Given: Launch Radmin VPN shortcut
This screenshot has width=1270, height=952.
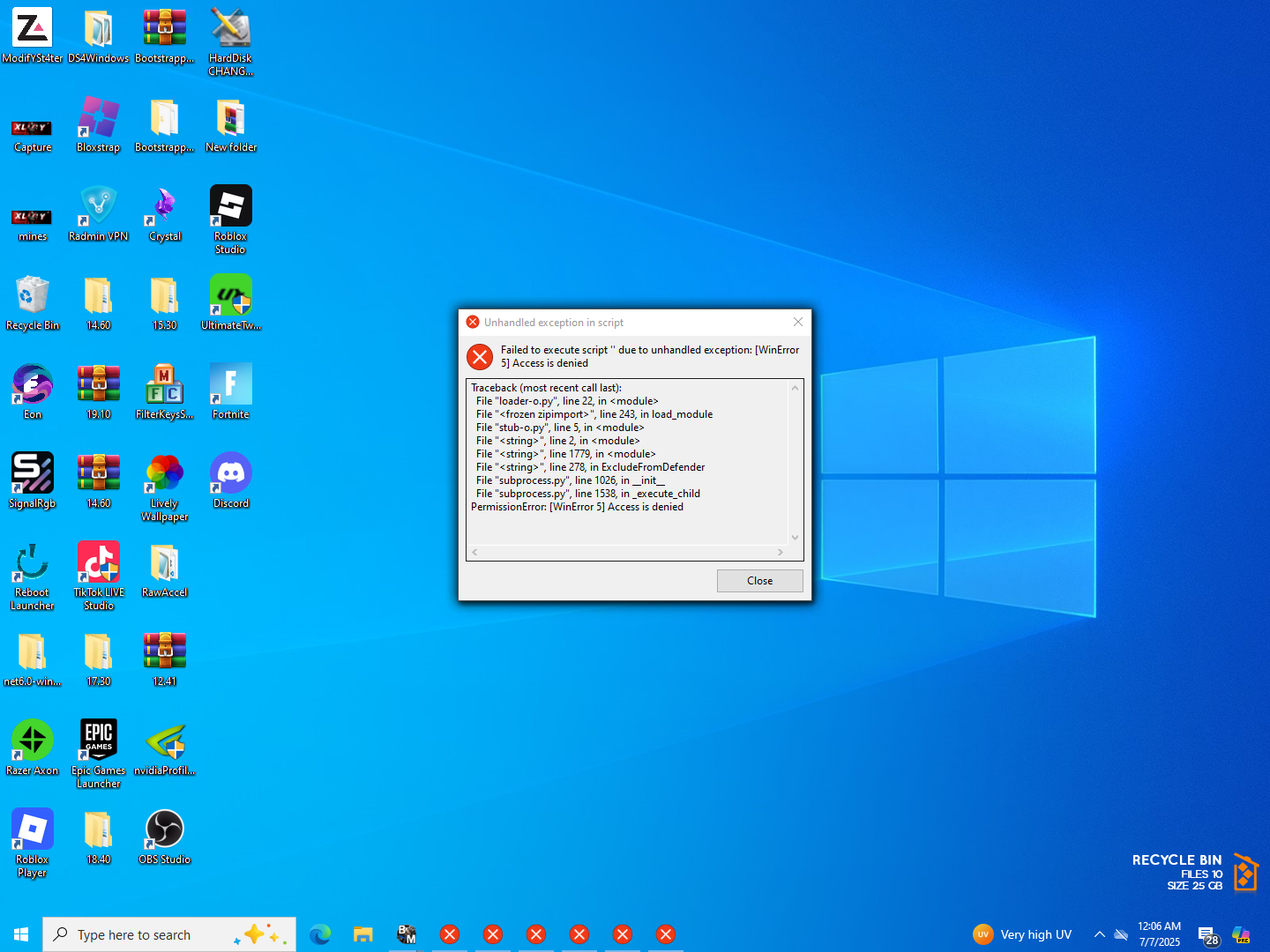Looking at the screenshot, I should [99, 208].
